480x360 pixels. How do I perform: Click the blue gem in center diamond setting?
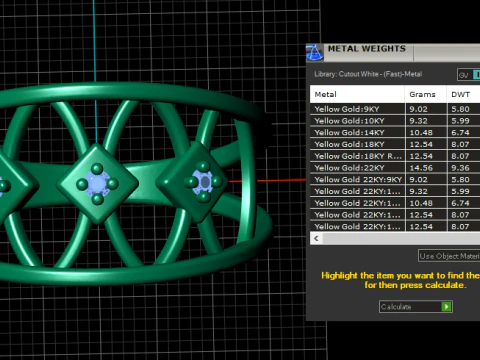[97, 183]
